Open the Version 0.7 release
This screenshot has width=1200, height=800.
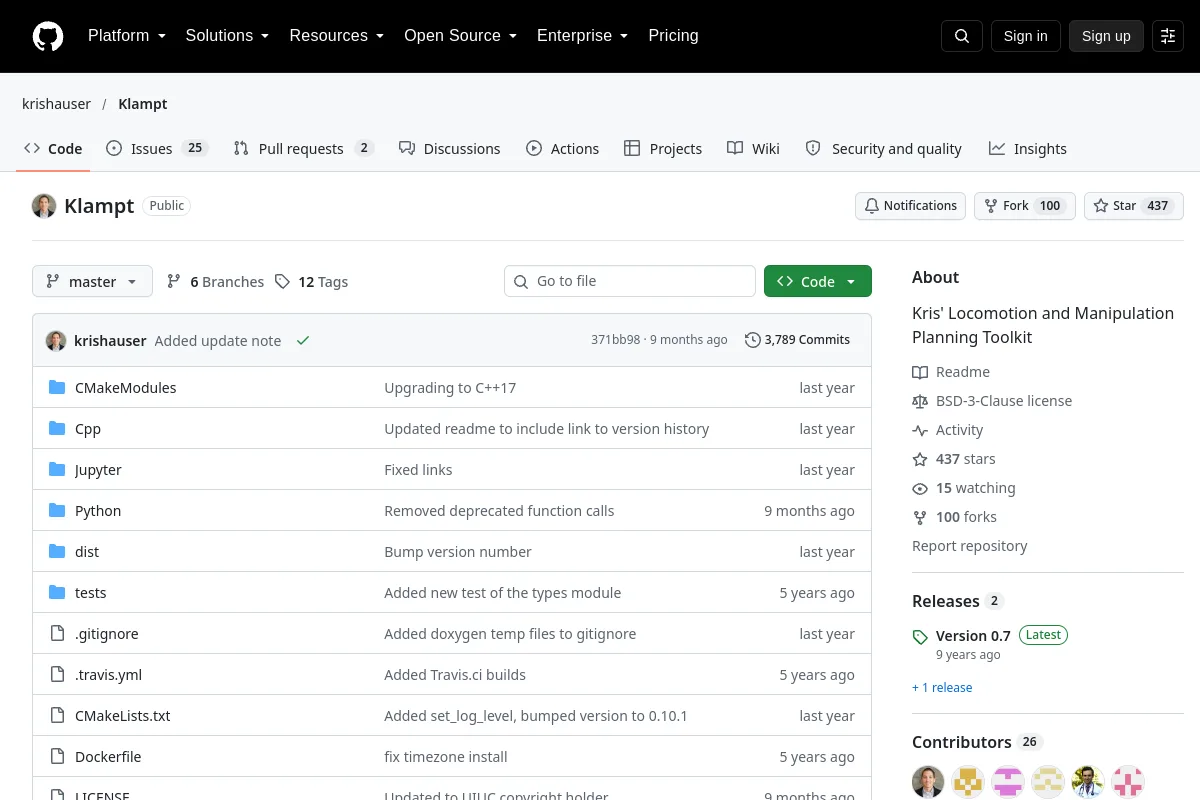973,635
